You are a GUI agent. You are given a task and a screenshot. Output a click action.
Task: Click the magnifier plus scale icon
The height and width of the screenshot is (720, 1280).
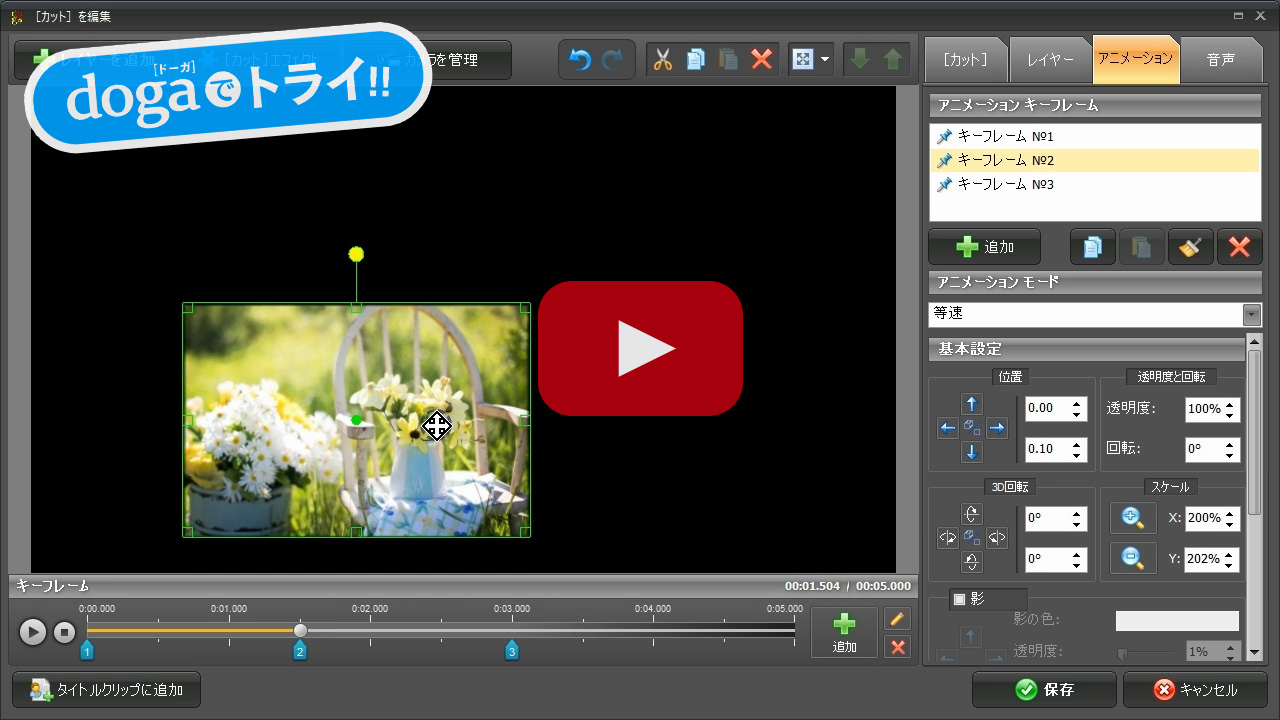[x=1132, y=518]
